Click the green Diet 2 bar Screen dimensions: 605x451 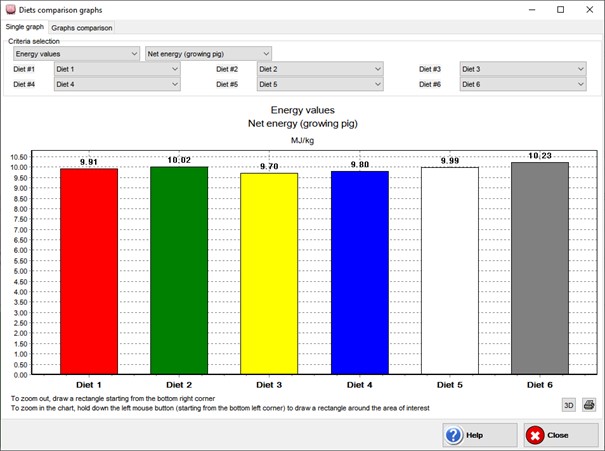179,270
